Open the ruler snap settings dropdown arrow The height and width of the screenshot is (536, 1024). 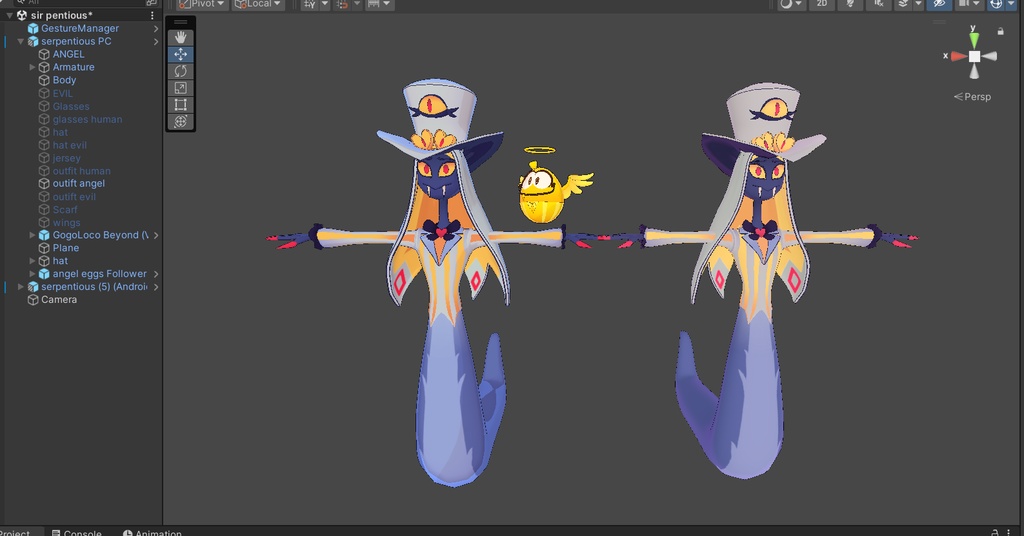coord(387,4)
